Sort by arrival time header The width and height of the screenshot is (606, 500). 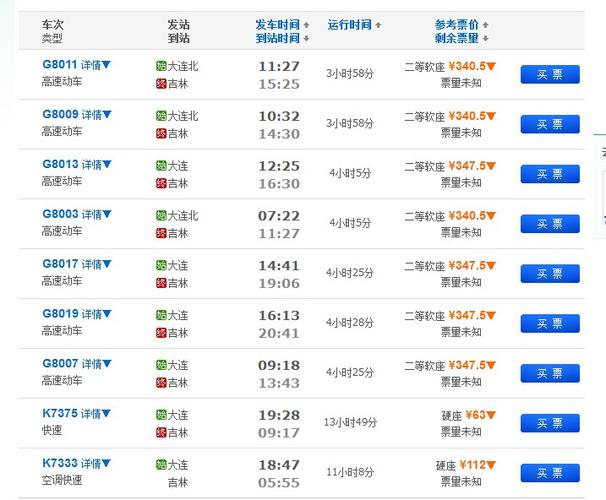click(x=282, y=38)
